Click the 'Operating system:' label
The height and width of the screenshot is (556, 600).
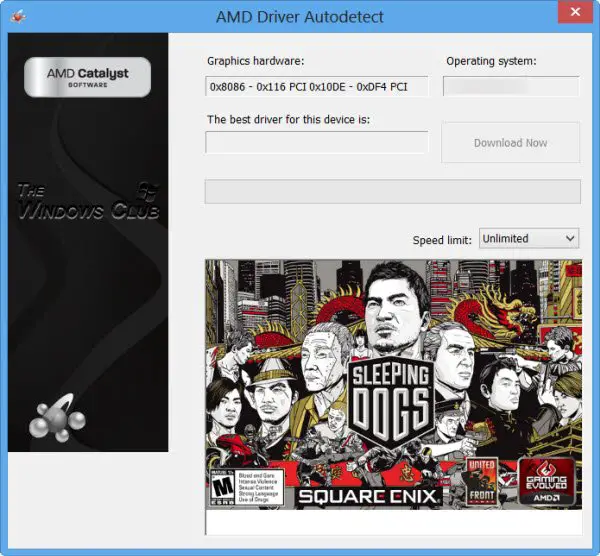(491, 61)
